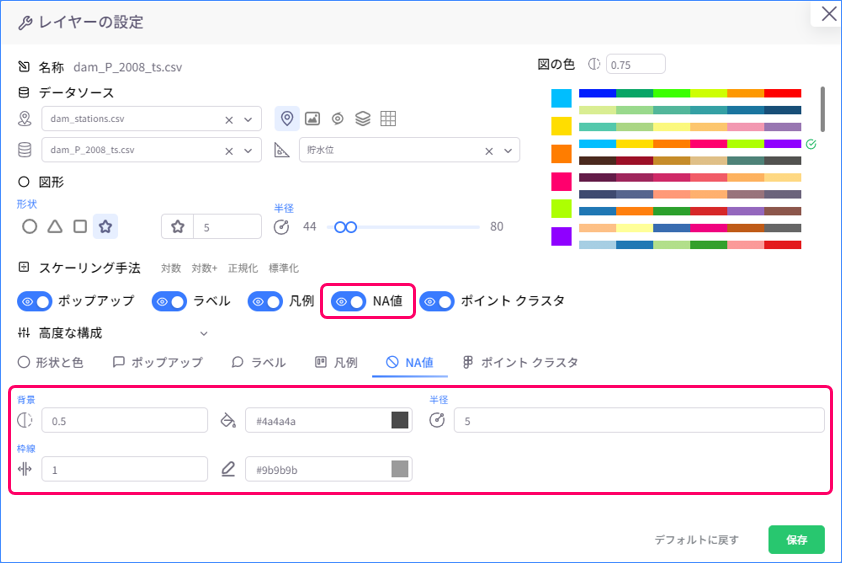842x563 pixels.
Task: Choose the square shape
Action: click(x=80, y=227)
